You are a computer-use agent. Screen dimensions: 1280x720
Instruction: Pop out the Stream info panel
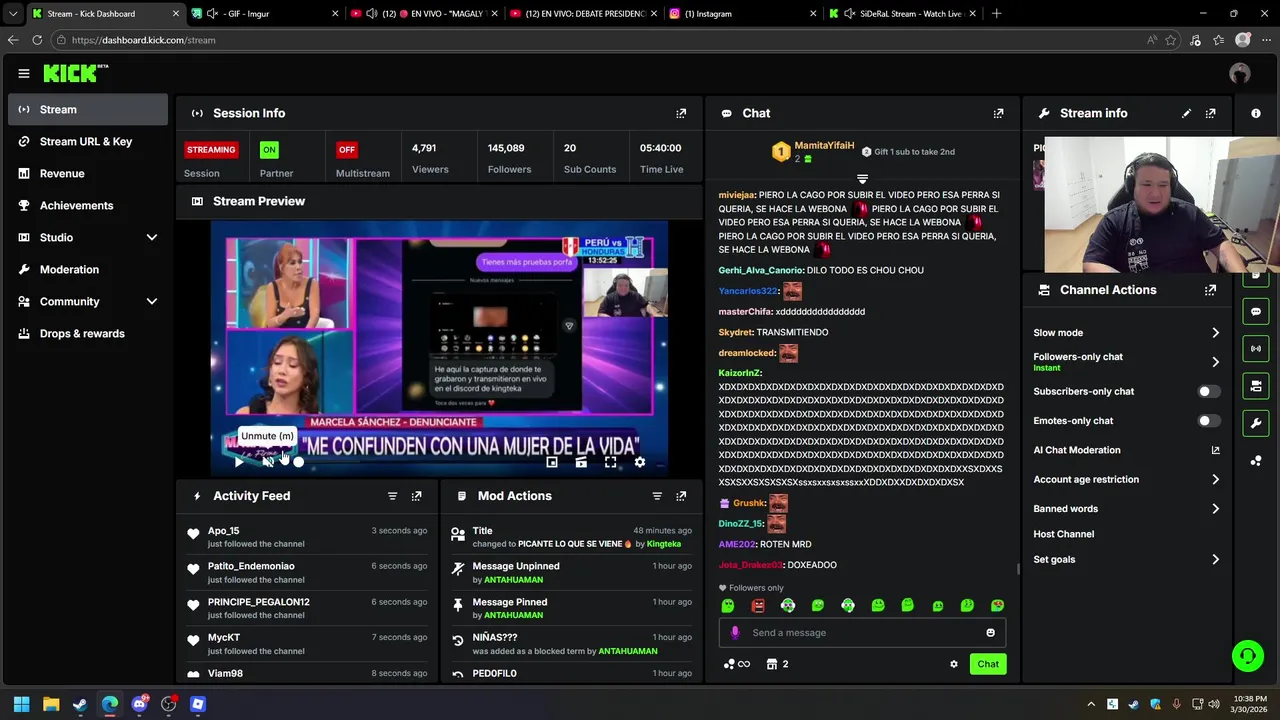[x=1211, y=113]
